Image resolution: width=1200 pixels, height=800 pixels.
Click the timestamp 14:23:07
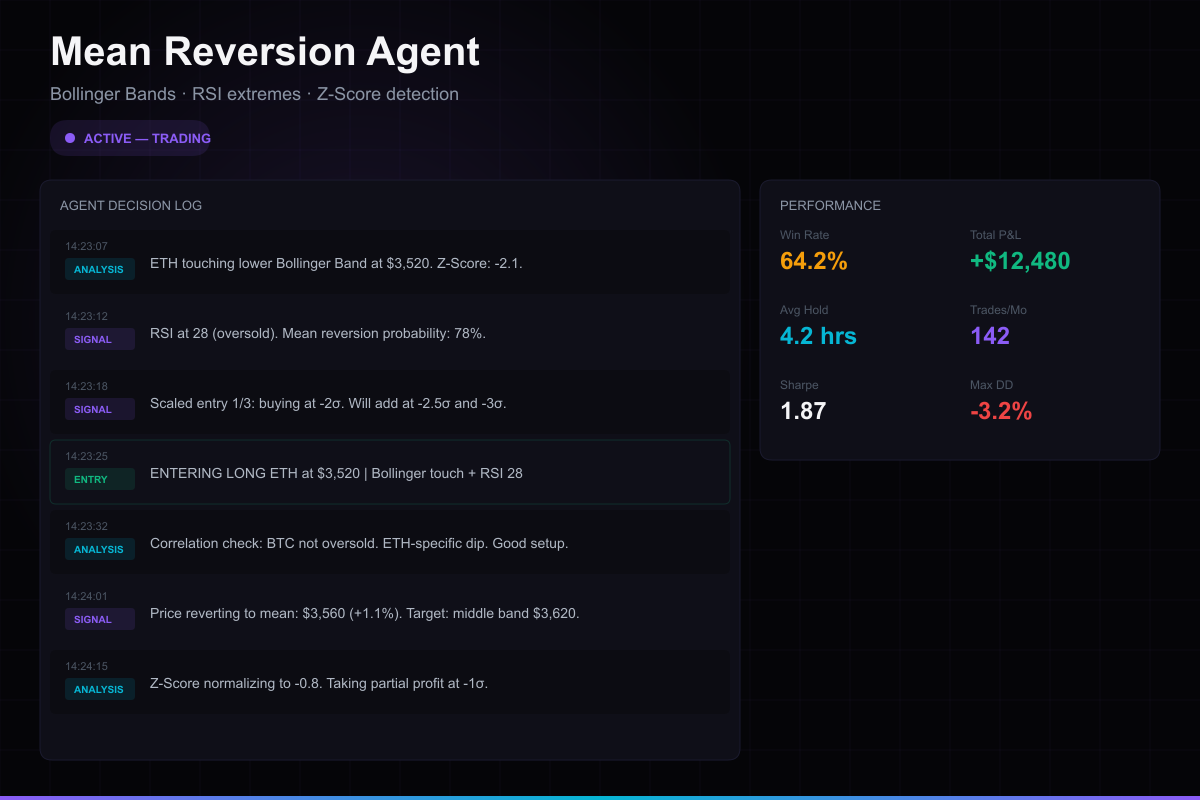click(x=86, y=246)
